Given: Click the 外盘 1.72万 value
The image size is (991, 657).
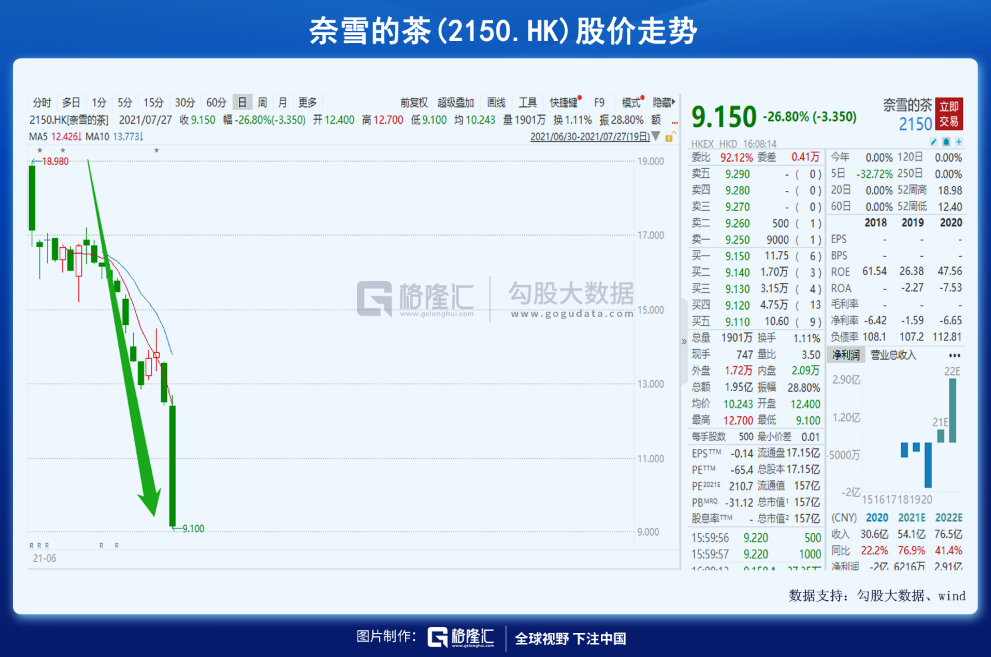Looking at the screenshot, I should point(738,371).
